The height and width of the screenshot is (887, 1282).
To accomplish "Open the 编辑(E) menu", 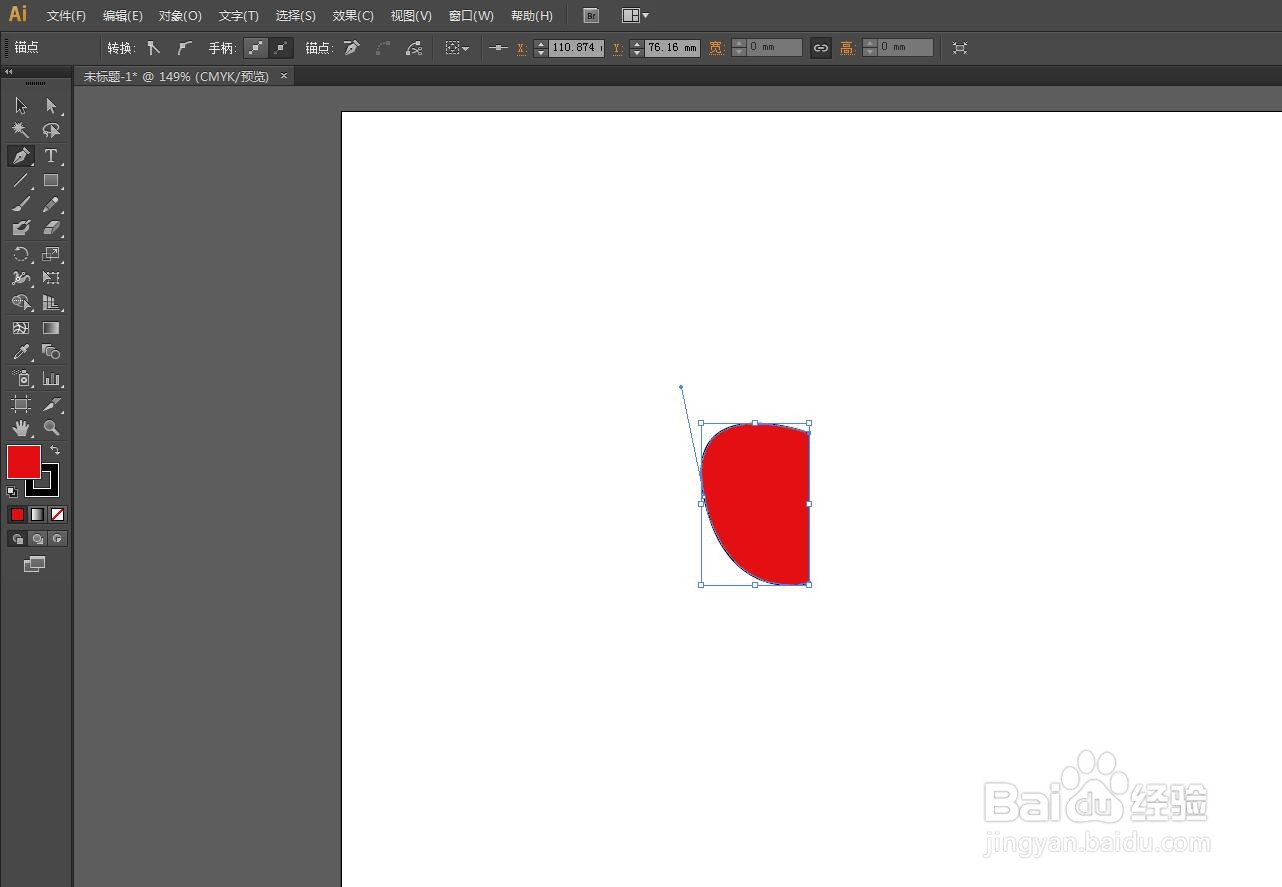I will [123, 16].
